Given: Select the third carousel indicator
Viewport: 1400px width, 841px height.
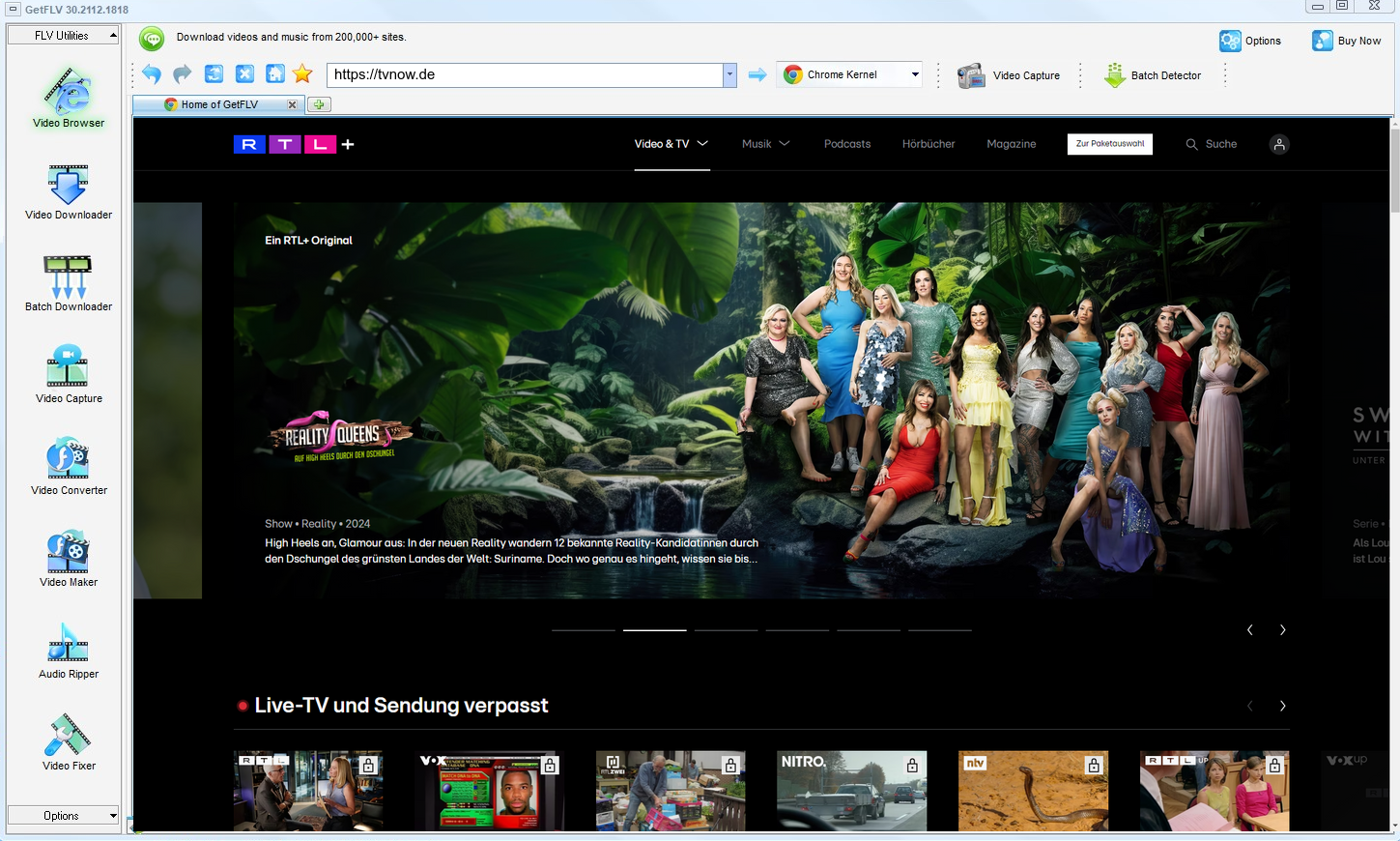Looking at the screenshot, I should [726, 630].
